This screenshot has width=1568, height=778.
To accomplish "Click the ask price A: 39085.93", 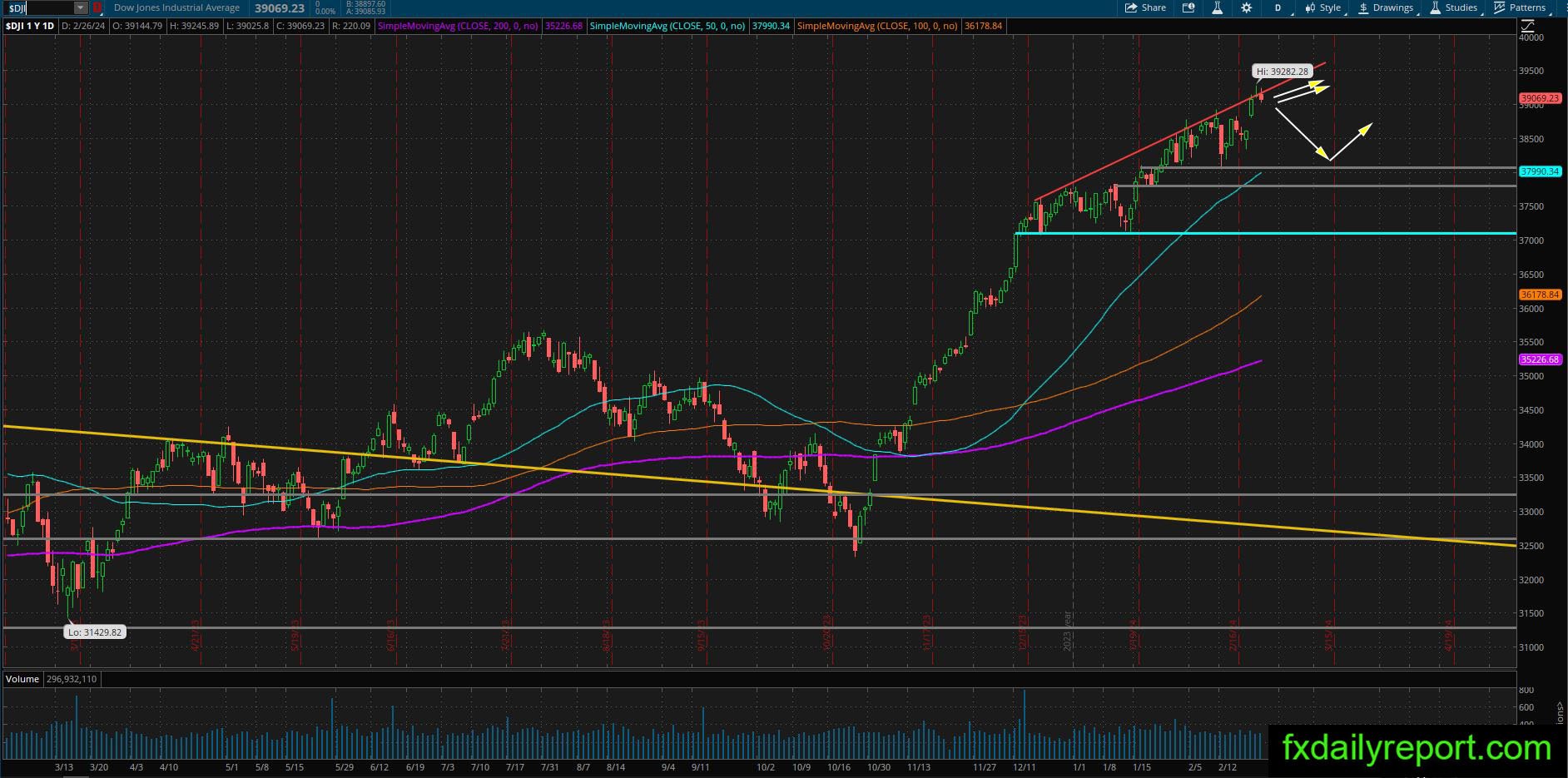I will [x=365, y=12].
